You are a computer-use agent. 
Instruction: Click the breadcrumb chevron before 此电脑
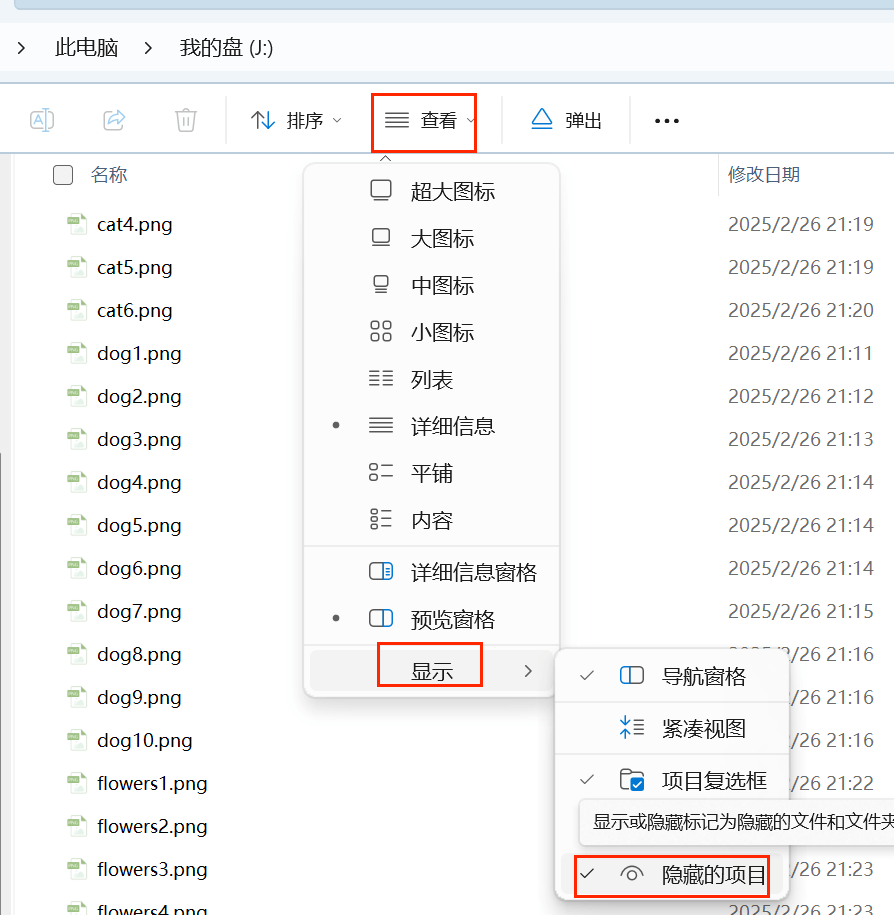click(x=21, y=47)
